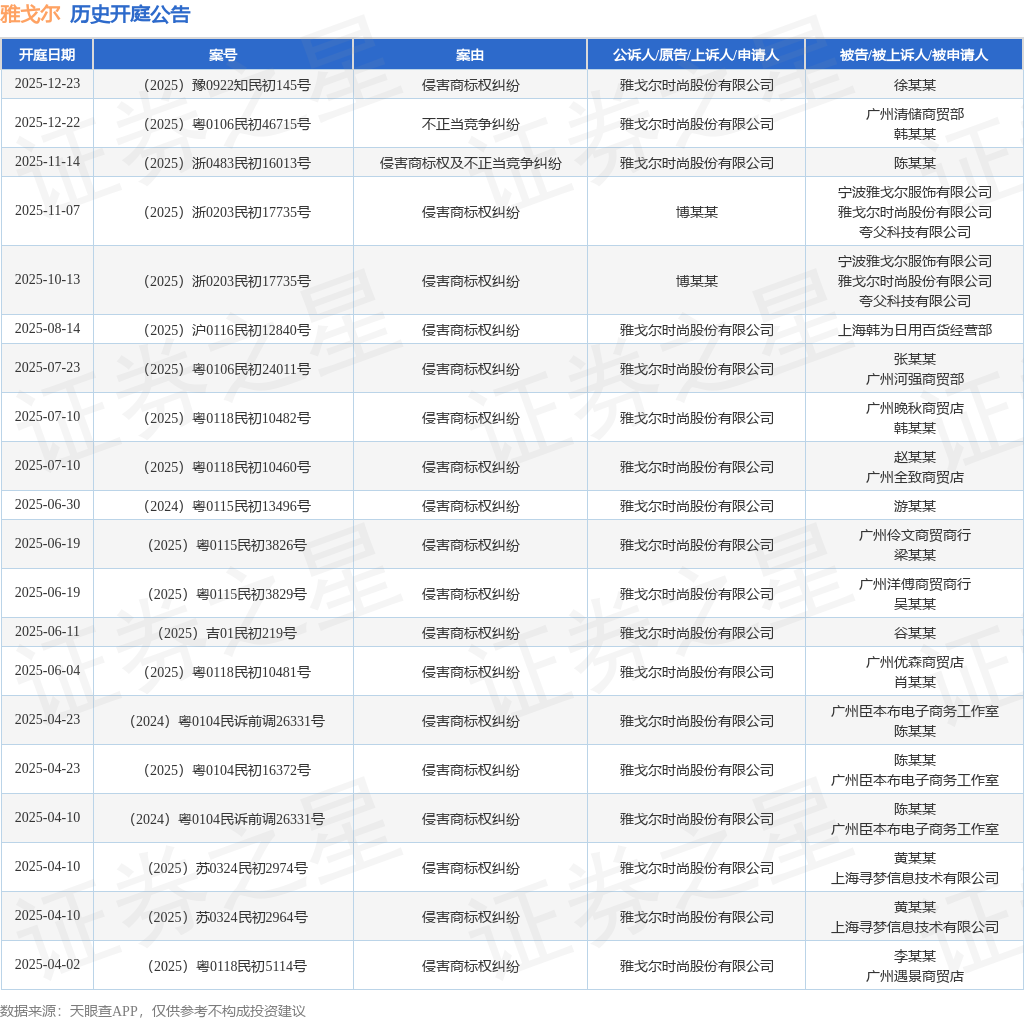This screenshot has width=1024, height=1020.
Task: Select the 历史开庭公告 heading
Action: (130, 14)
